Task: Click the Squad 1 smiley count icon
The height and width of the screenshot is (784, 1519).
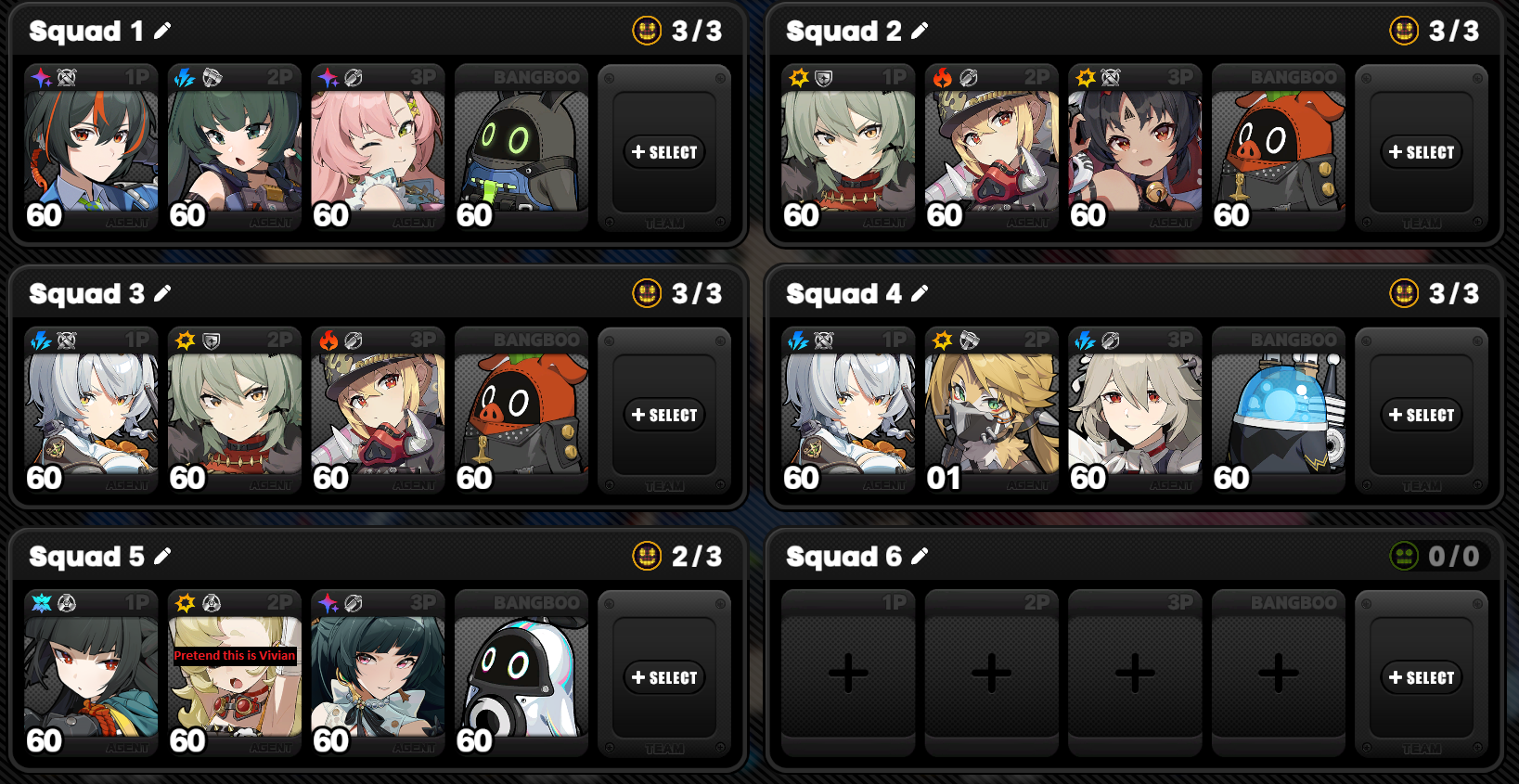Action: click(647, 31)
